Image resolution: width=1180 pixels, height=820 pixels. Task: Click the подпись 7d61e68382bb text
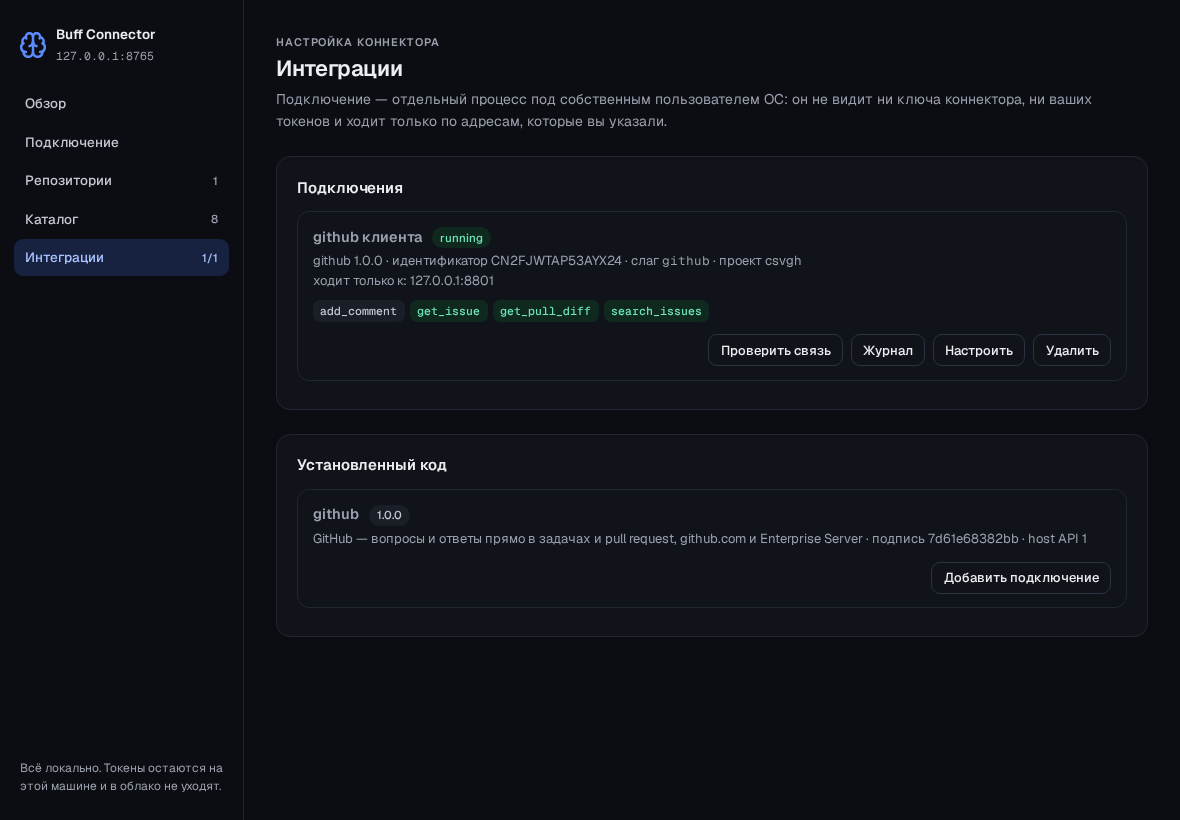click(x=945, y=539)
